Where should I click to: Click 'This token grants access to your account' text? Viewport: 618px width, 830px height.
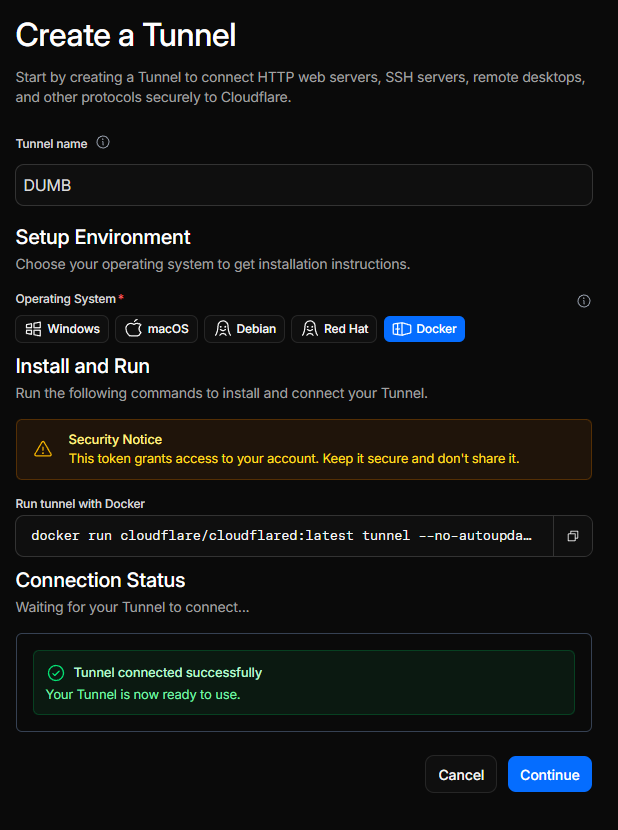(194, 458)
